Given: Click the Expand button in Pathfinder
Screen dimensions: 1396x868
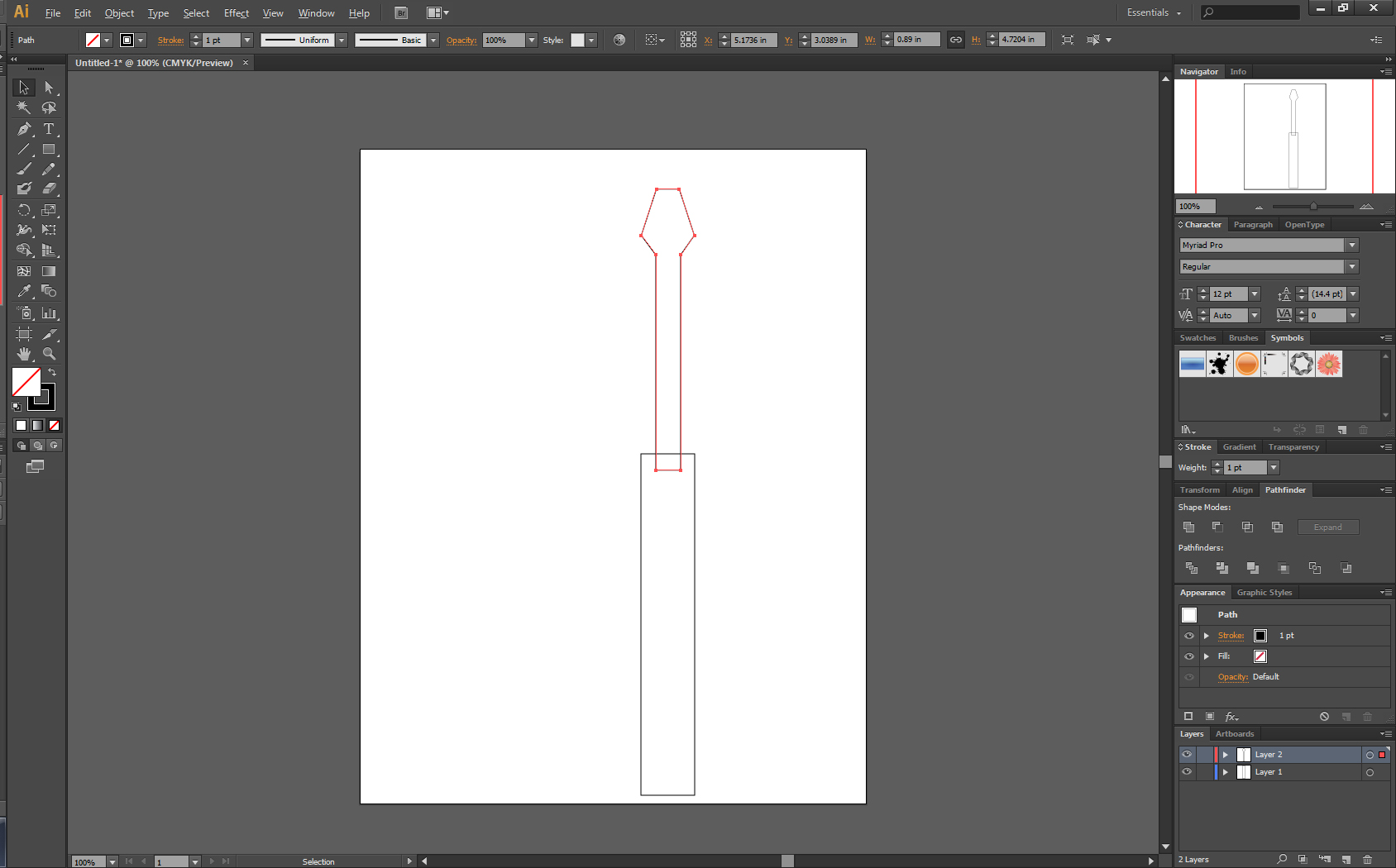Looking at the screenshot, I should [x=1327, y=527].
